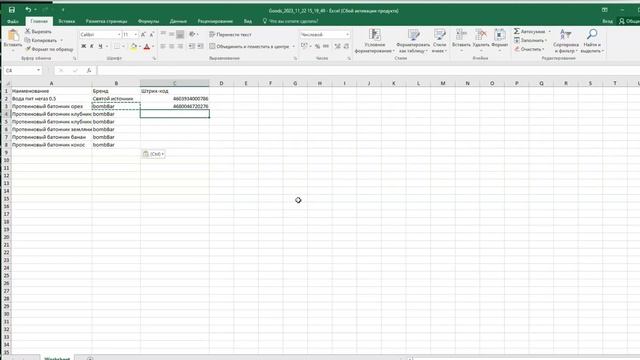The height and width of the screenshot is (360, 640).
Task: Open the insert function fx button
Action: (x=89, y=71)
